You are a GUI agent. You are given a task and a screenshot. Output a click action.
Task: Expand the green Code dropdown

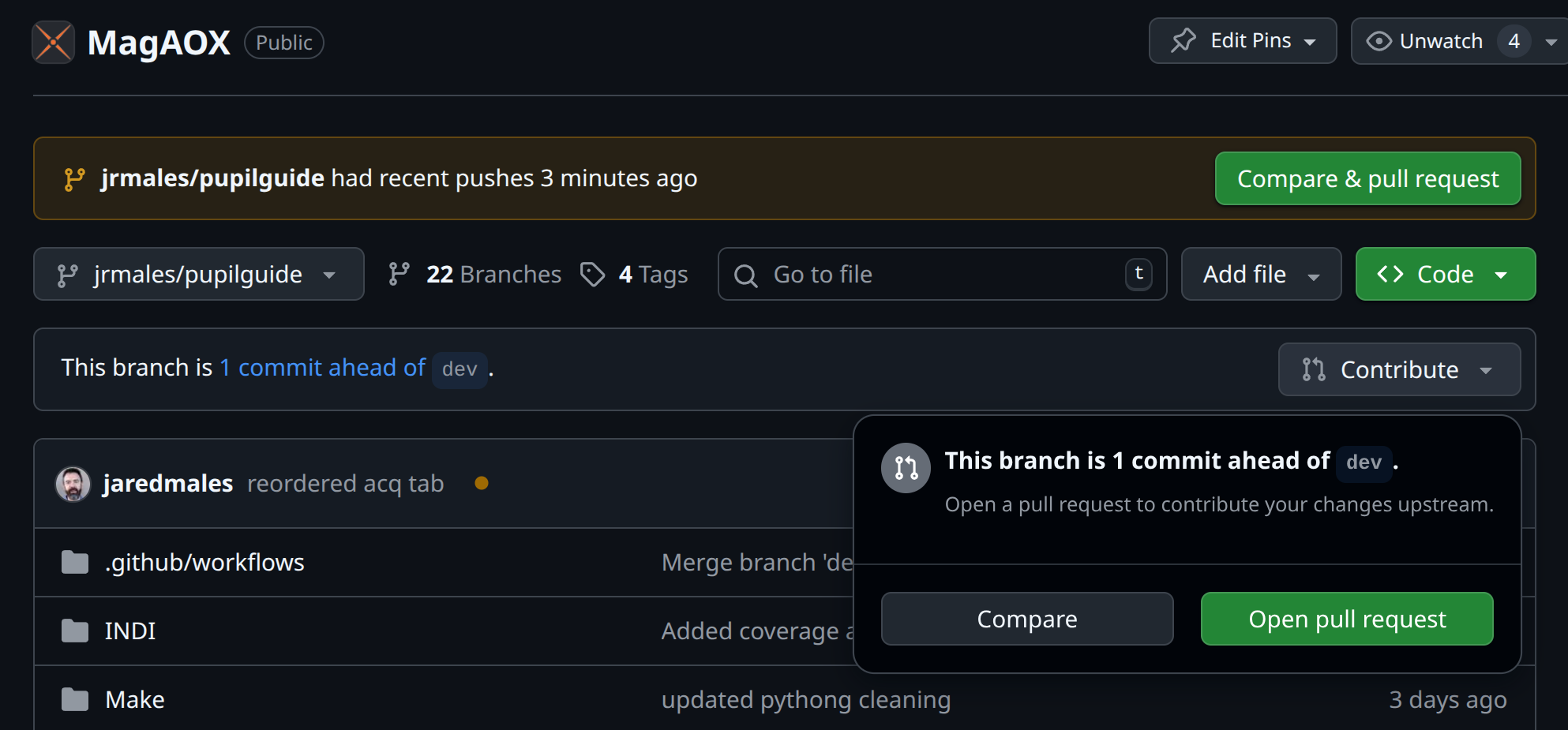pos(1445,274)
